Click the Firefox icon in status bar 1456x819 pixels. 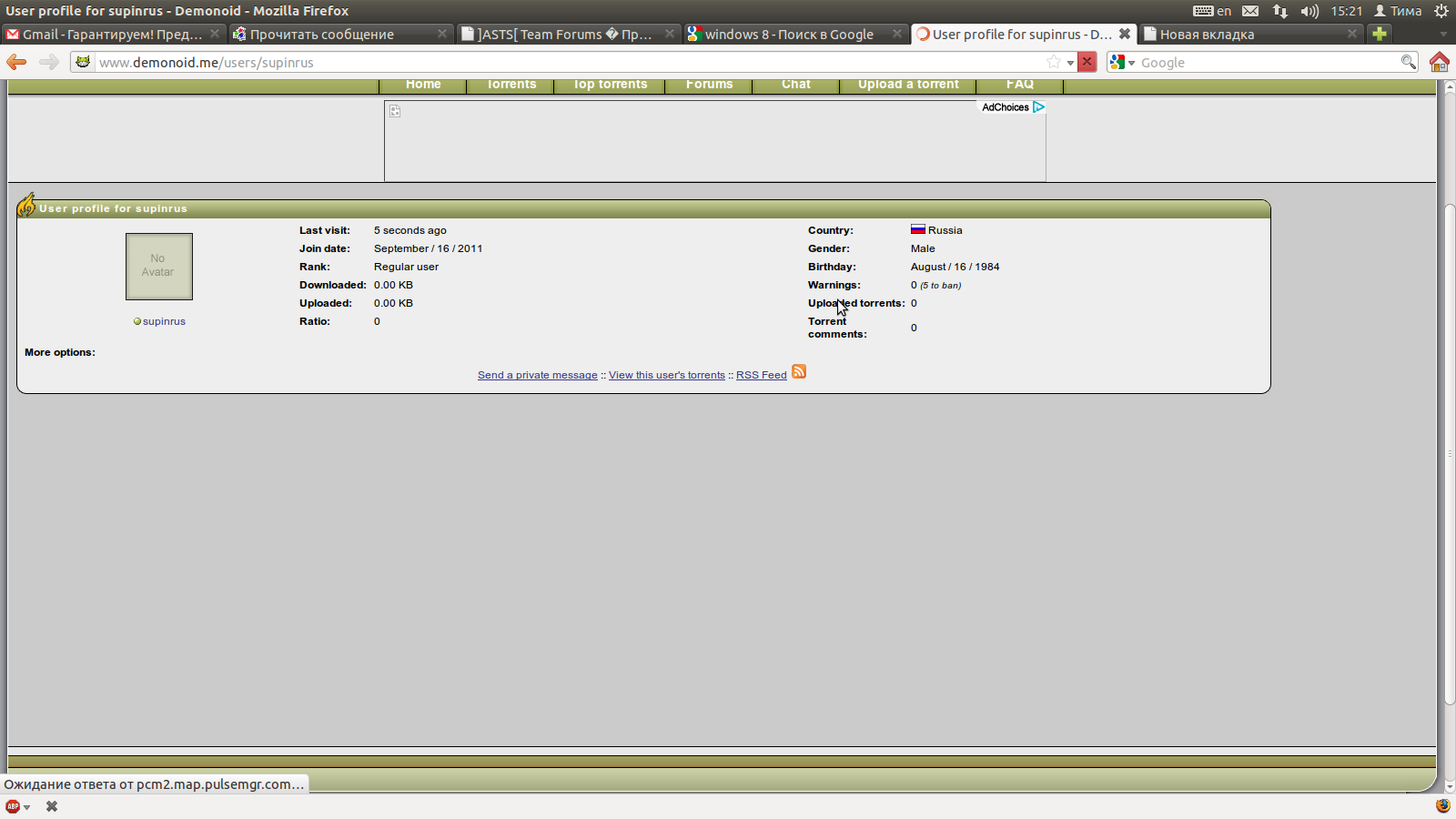pos(1443,805)
